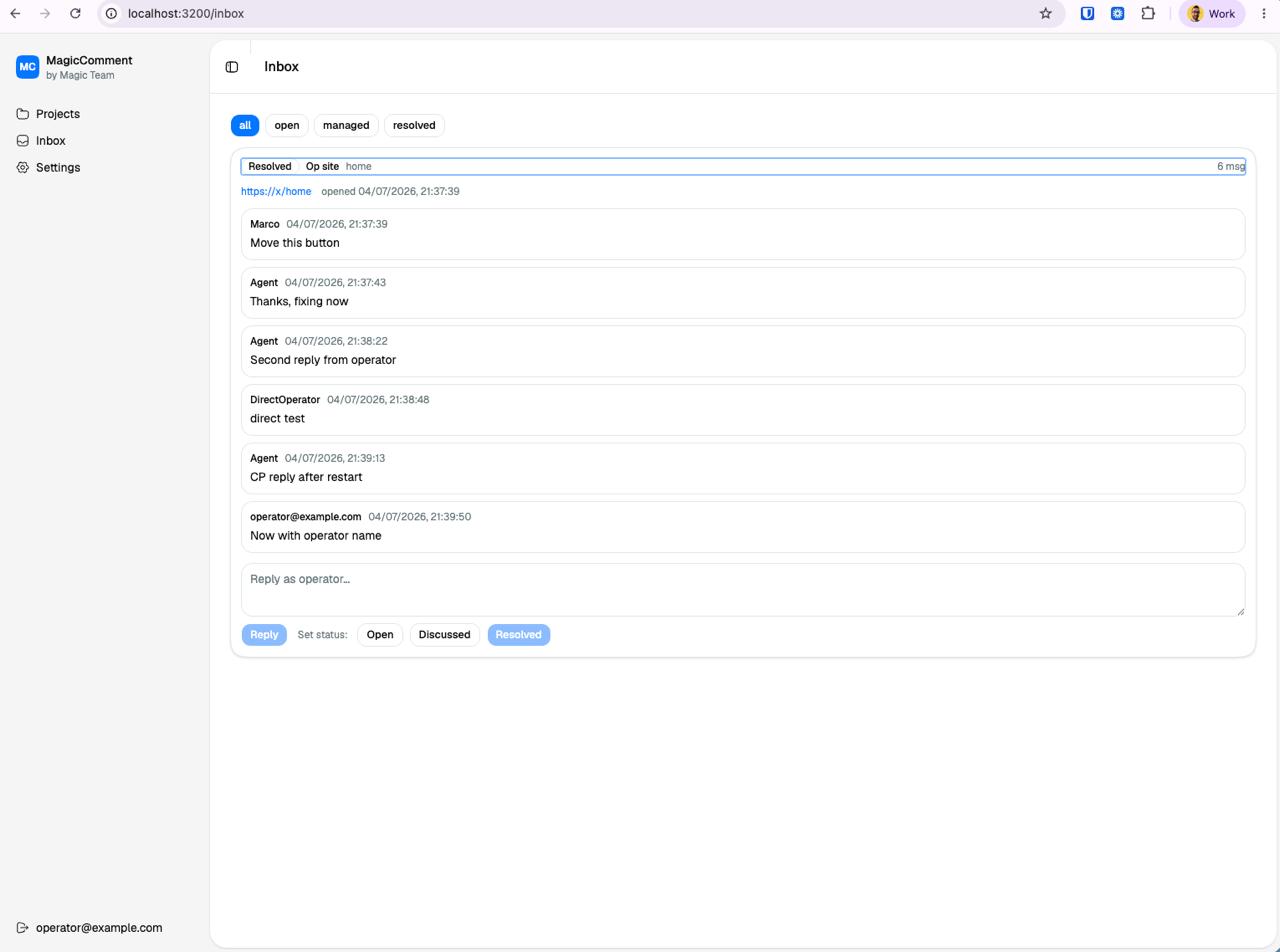The image size is (1280, 952).
Task: Bookmark this page with star icon
Action: pyautogui.click(x=1046, y=14)
